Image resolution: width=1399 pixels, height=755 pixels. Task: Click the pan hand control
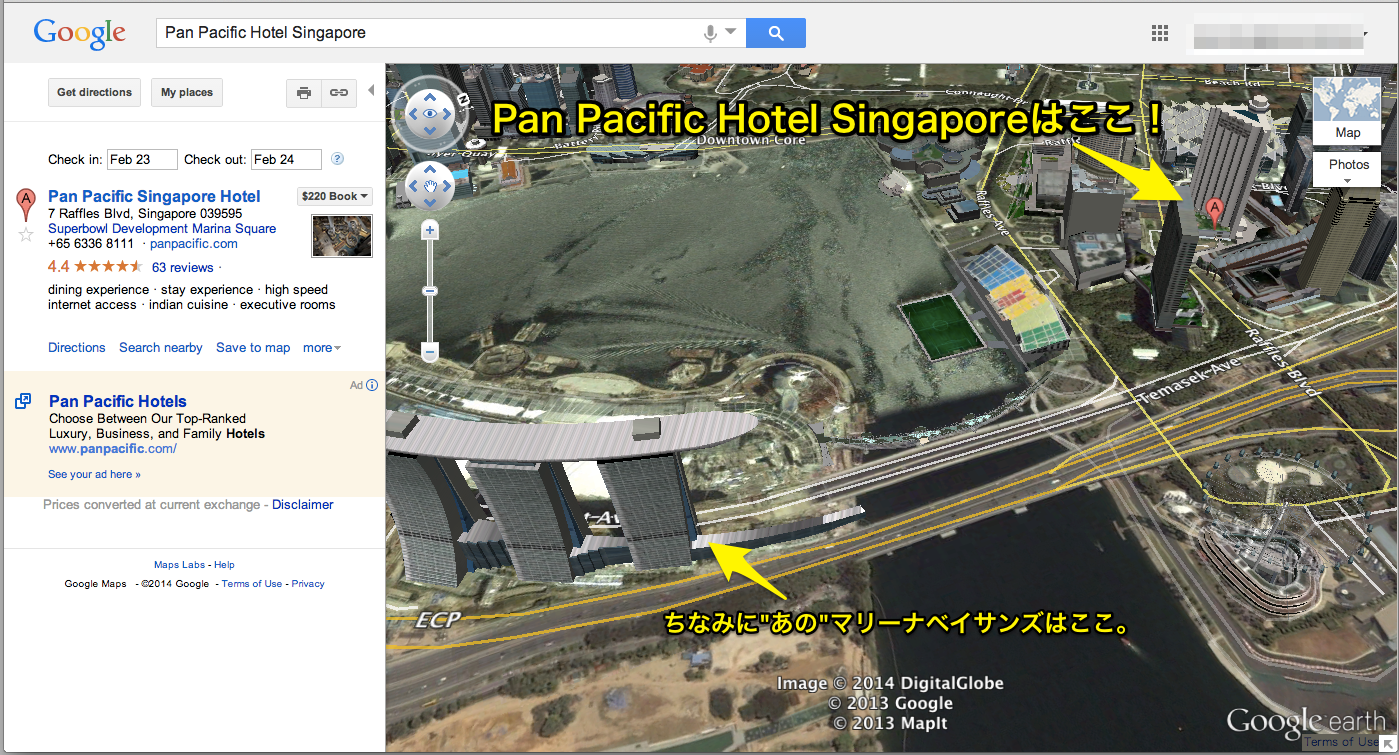430,186
